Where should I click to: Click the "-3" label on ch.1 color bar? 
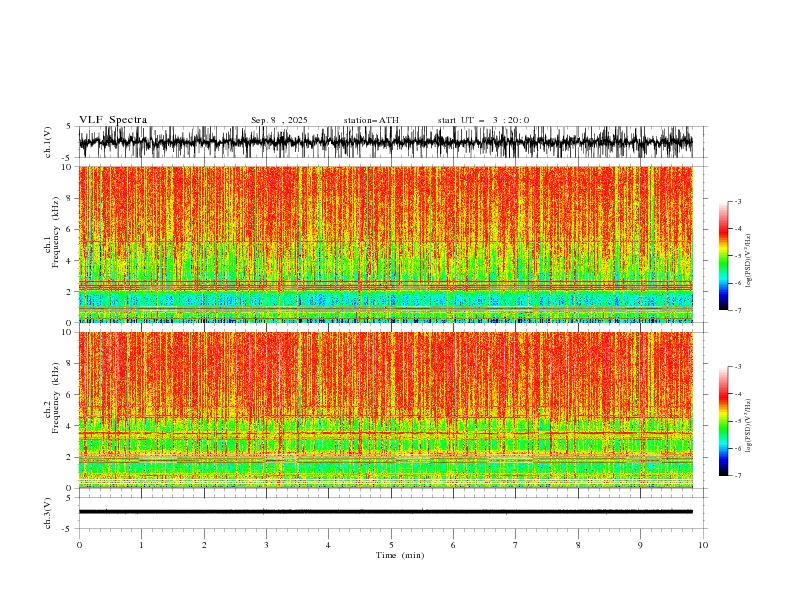[738, 201]
